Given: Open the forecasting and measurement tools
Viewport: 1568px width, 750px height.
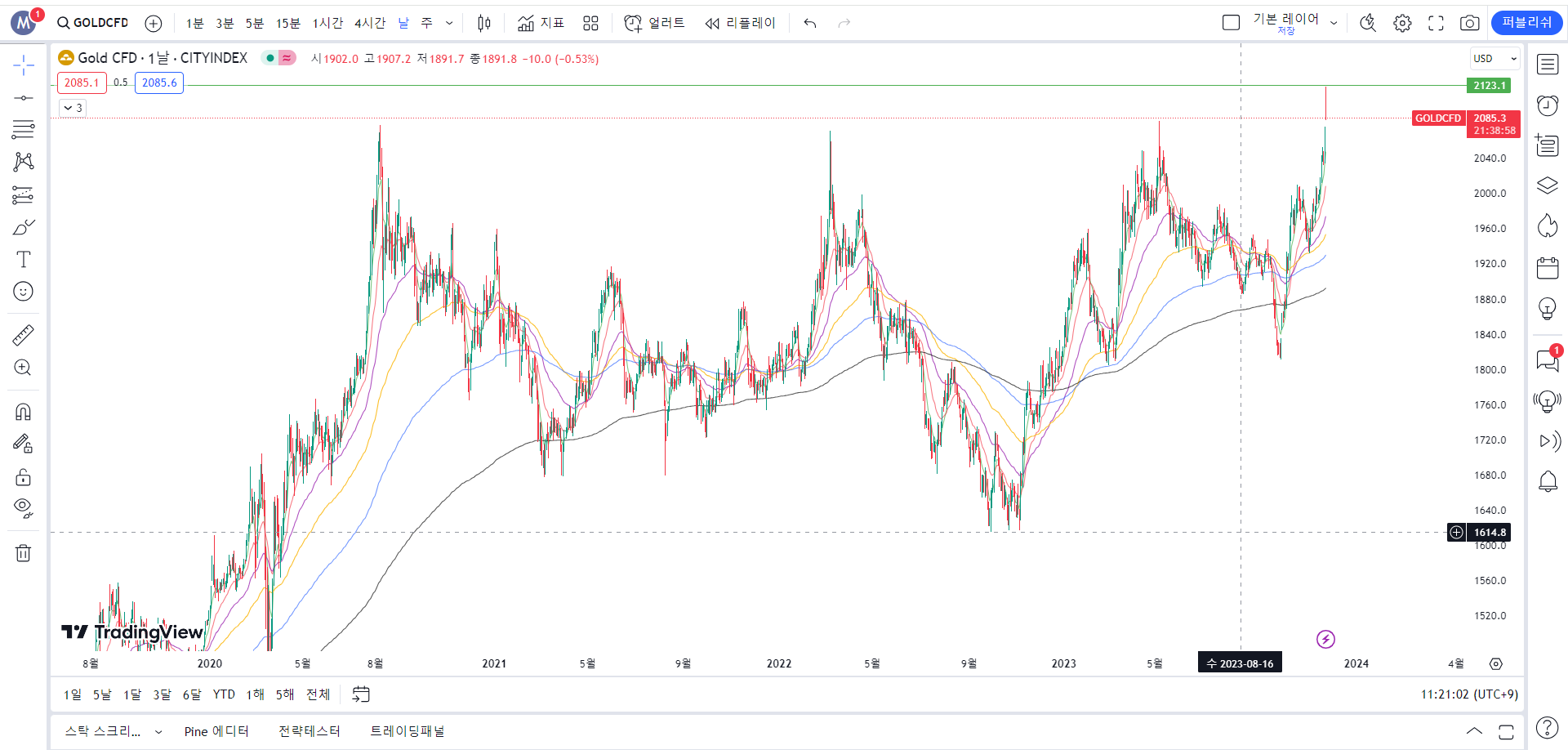Looking at the screenshot, I should (x=23, y=194).
